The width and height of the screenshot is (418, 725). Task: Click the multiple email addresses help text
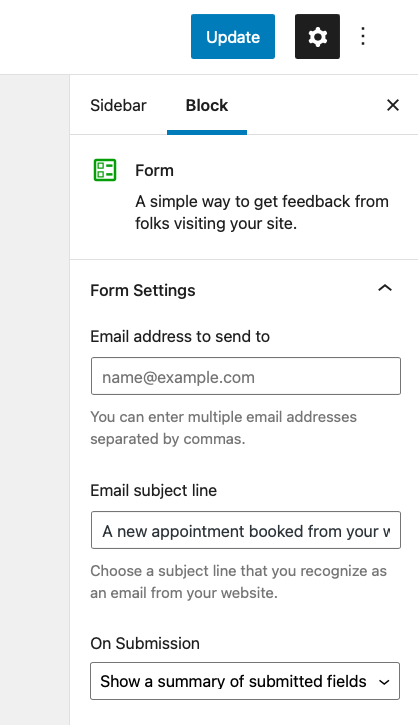(x=223, y=428)
